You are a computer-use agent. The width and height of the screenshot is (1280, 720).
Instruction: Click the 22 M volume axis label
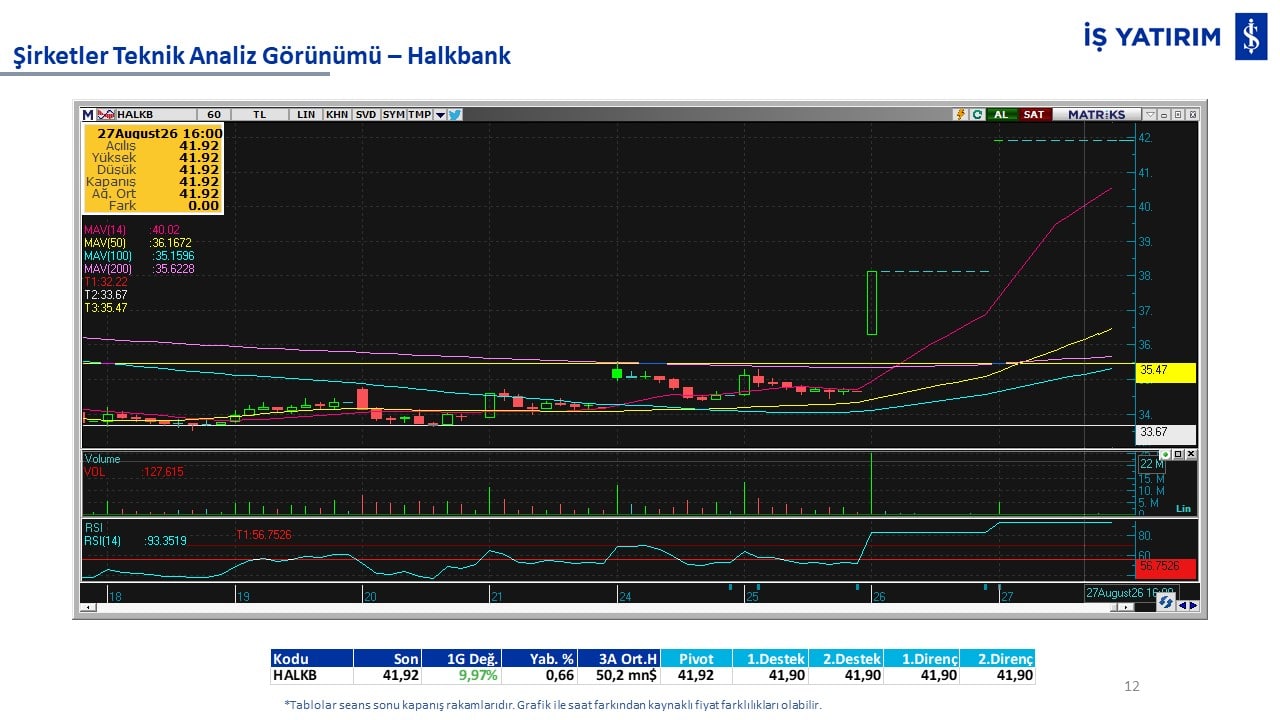(x=1151, y=465)
